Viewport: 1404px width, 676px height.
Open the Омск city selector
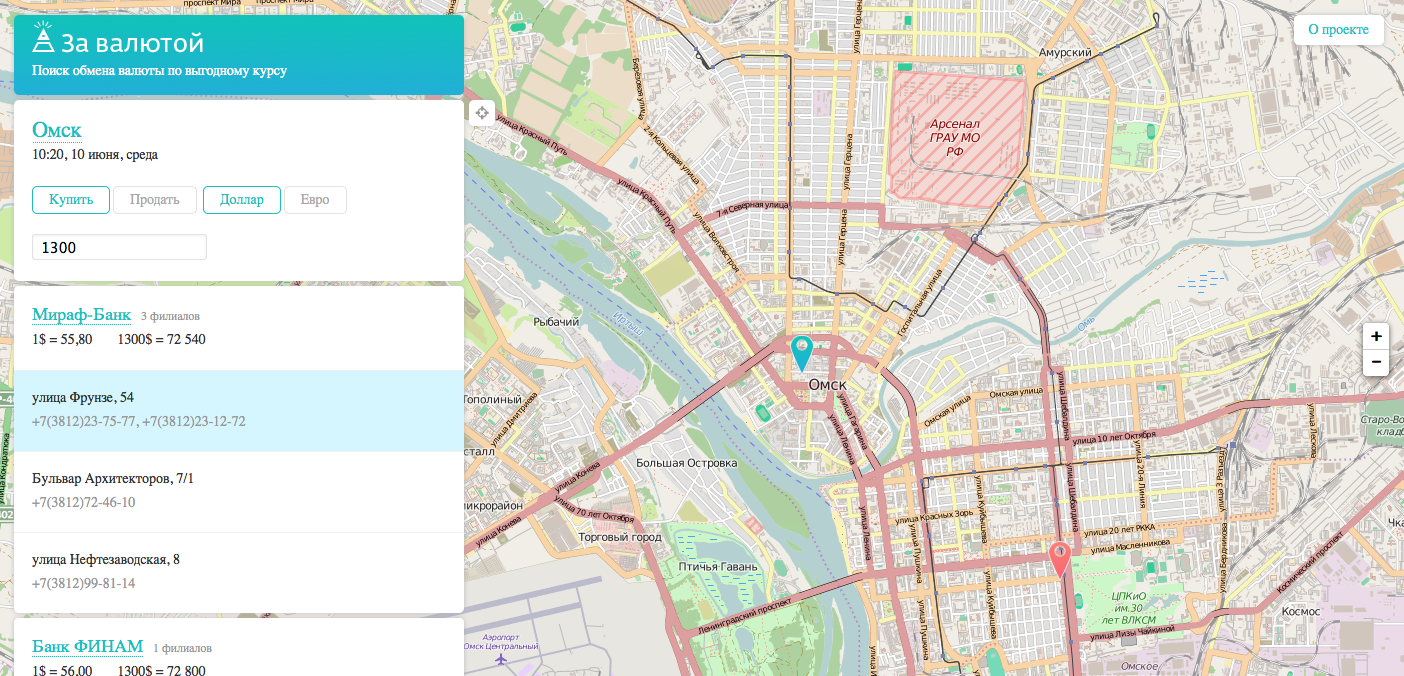pos(57,130)
